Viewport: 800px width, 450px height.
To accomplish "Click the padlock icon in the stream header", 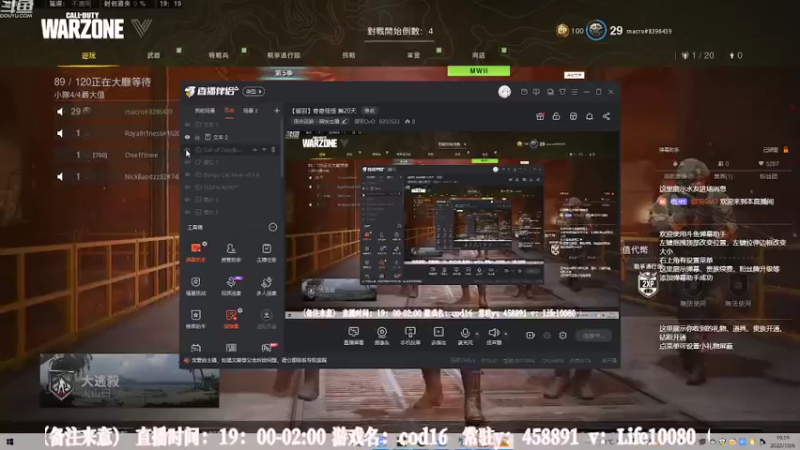I will [x=556, y=116].
